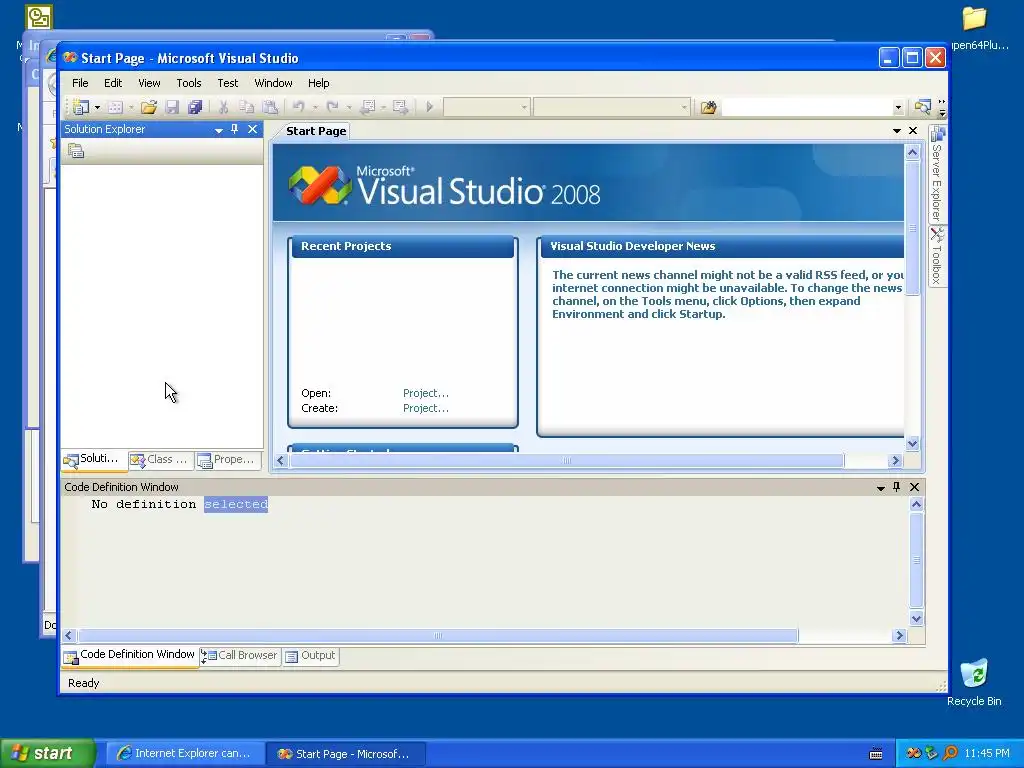The height and width of the screenshot is (768, 1024).
Task: Click the Open Project... link
Action: (426, 393)
